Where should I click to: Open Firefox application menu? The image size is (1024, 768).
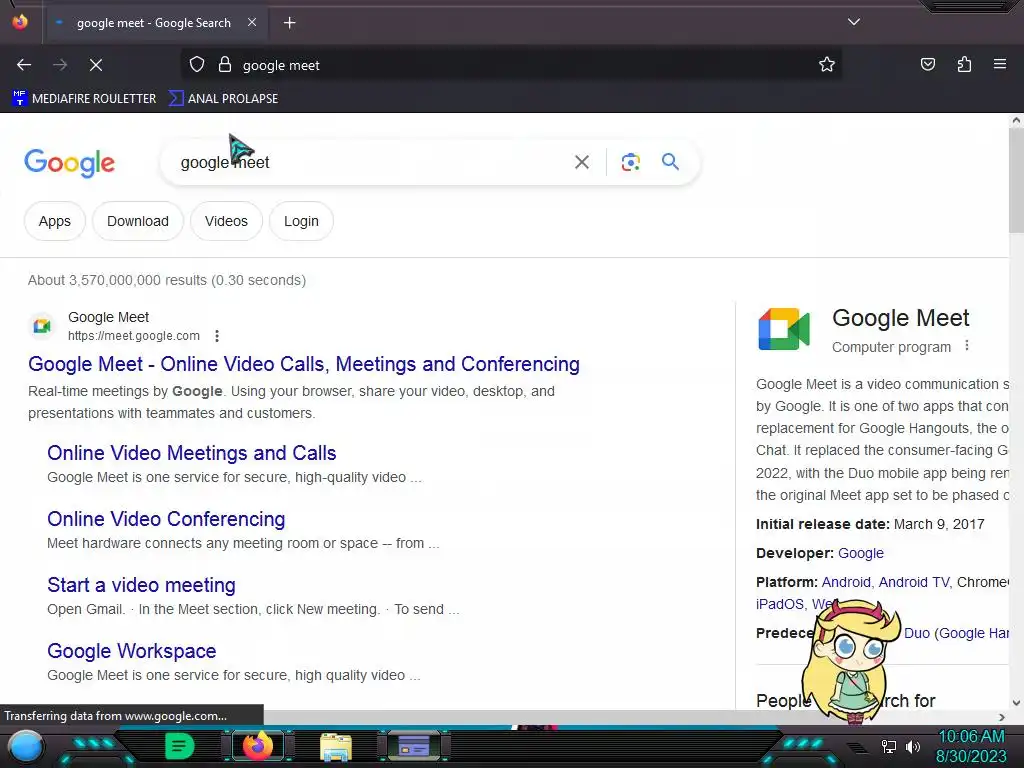click(1000, 64)
